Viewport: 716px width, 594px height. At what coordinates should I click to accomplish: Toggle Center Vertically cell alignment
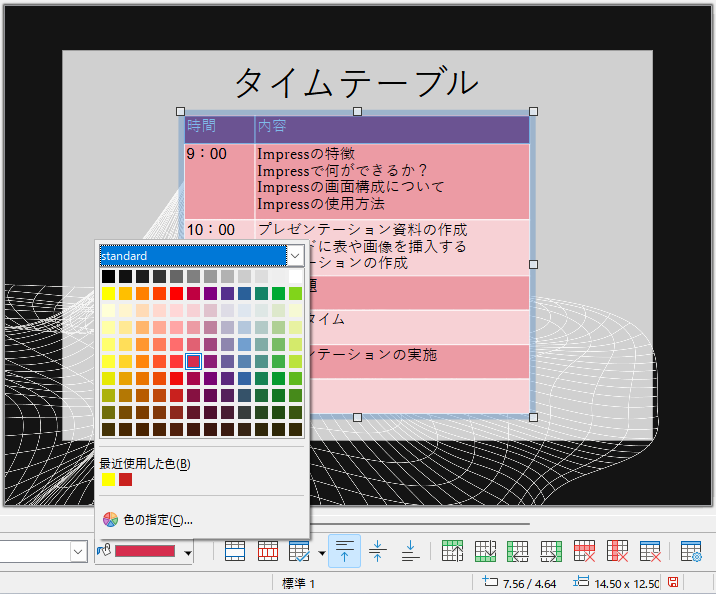point(377,551)
